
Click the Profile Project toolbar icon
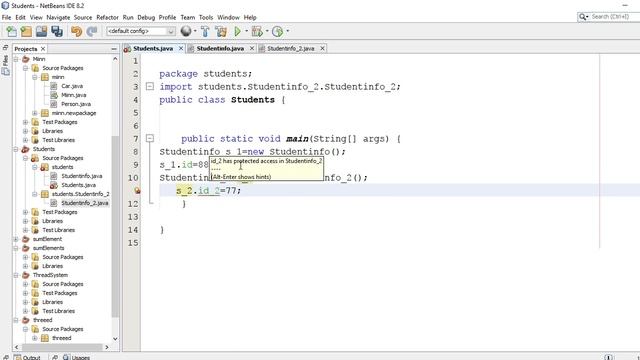pyautogui.click(x=278, y=31)
